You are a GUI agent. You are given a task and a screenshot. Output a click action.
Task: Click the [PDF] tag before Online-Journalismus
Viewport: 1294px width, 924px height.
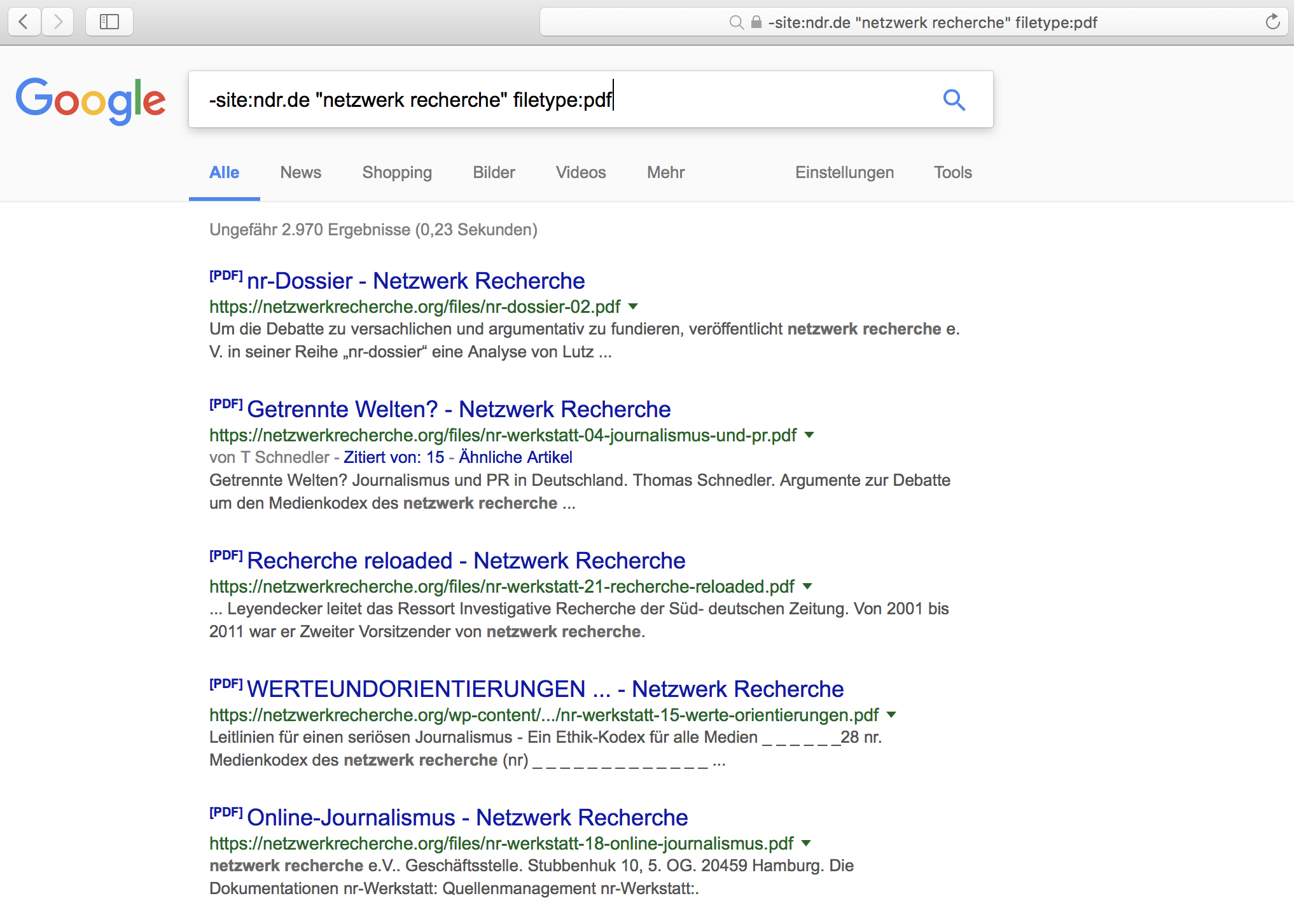pyautogui.click(x=226, y=812)
